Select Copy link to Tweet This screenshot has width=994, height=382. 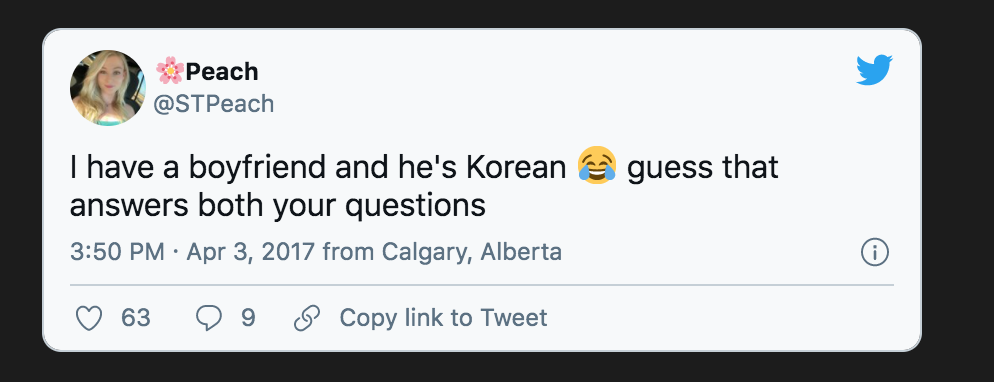pyautogui.click(x=443, y=318)
